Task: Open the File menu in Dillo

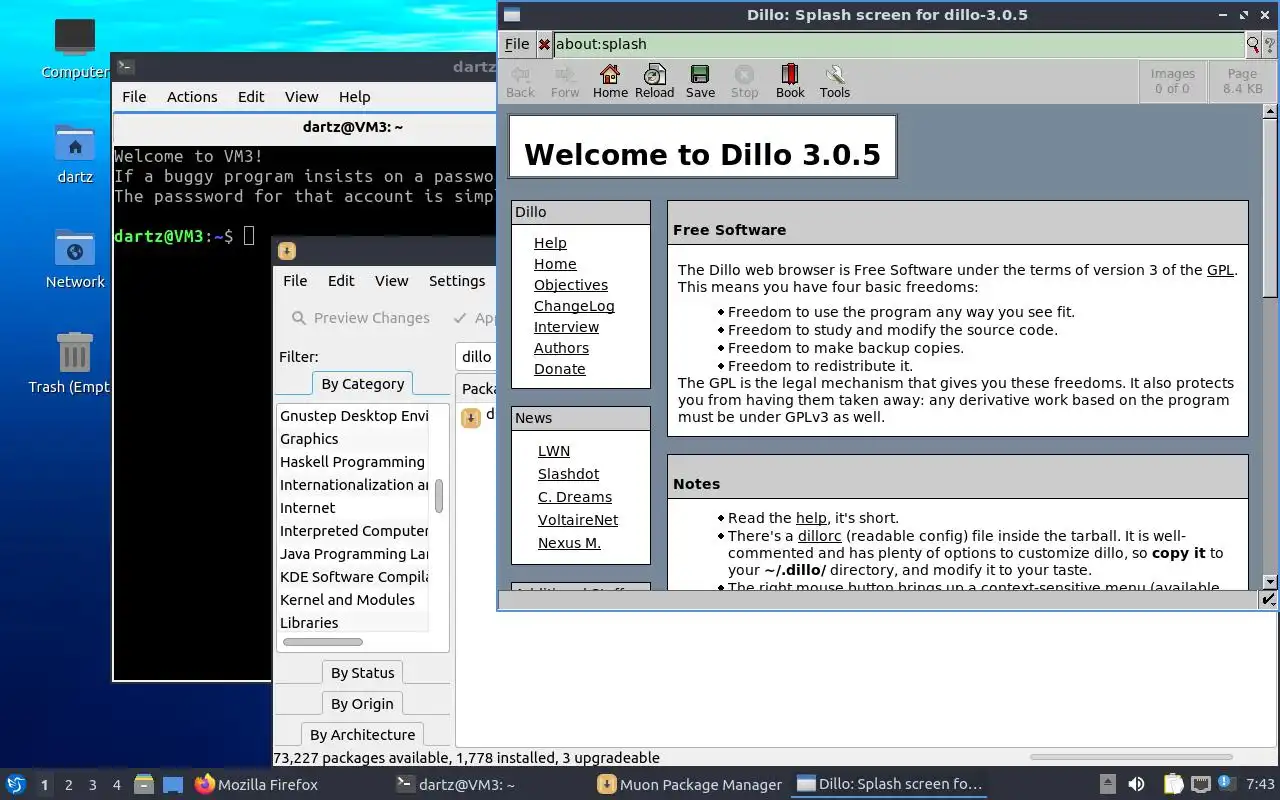Action: coord(517,44)
